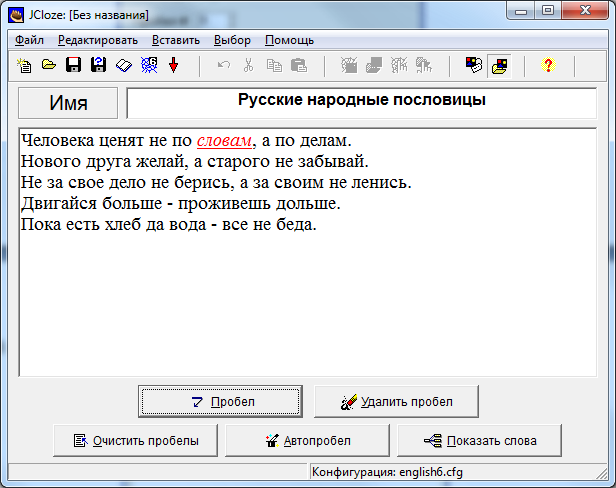This screenshot has height=488, width=616.
Task: Click status bar text Конфигурация: english6.cfg
Action: [387, 472]
